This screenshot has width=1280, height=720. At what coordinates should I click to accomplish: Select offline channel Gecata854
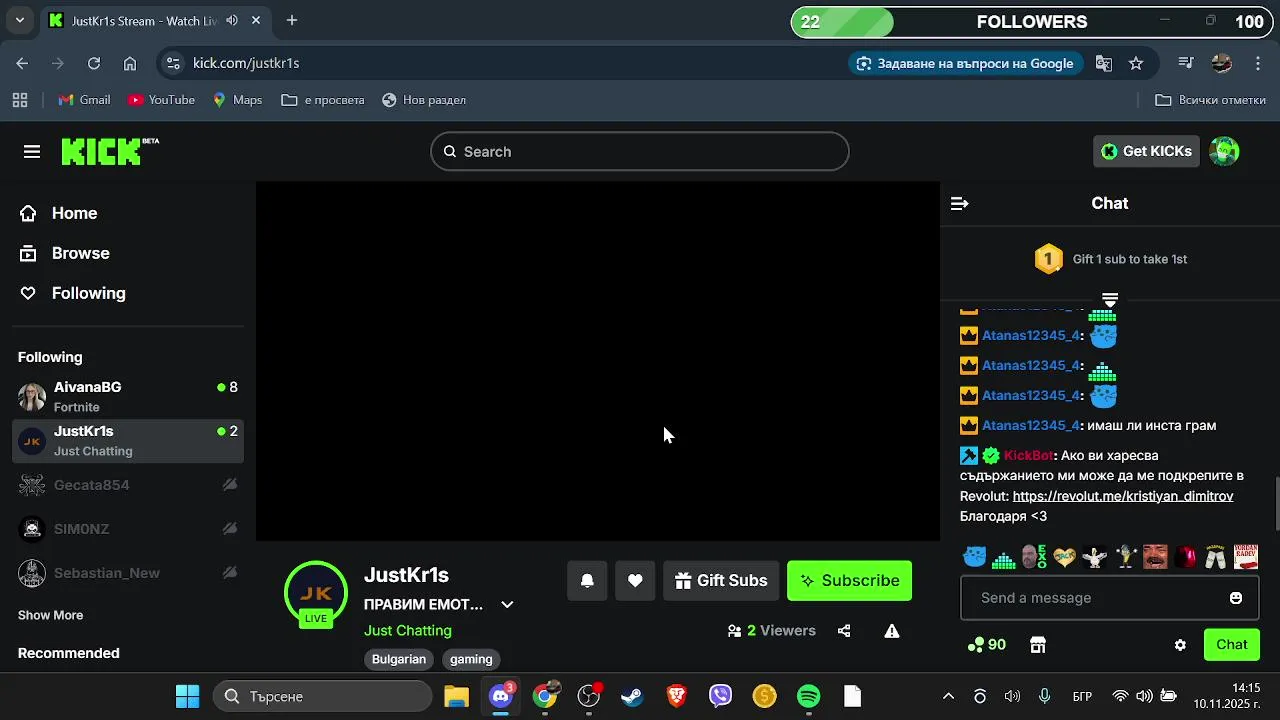tap(128, 485)
